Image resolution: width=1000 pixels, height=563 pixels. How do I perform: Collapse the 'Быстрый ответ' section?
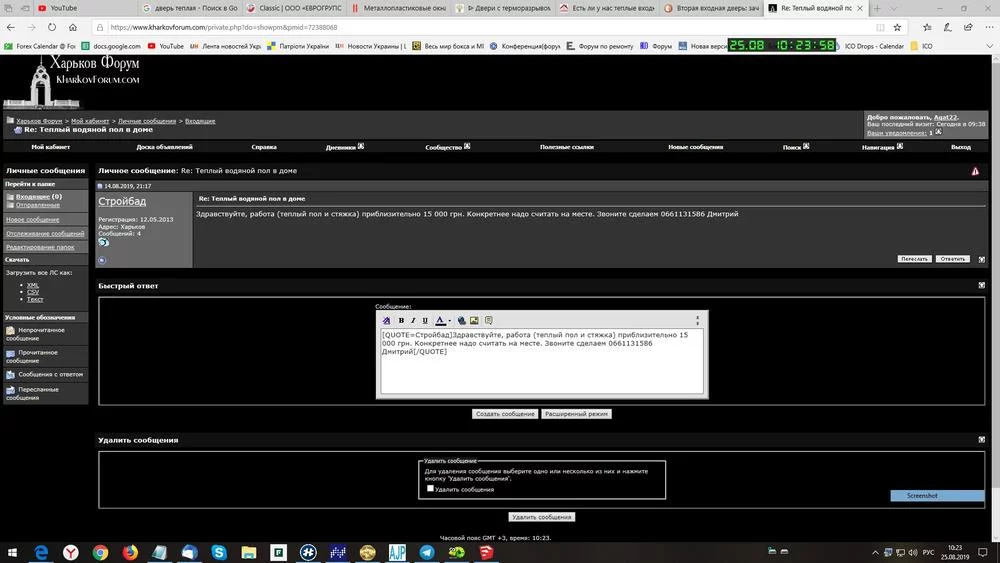click(x=982, y=285)
